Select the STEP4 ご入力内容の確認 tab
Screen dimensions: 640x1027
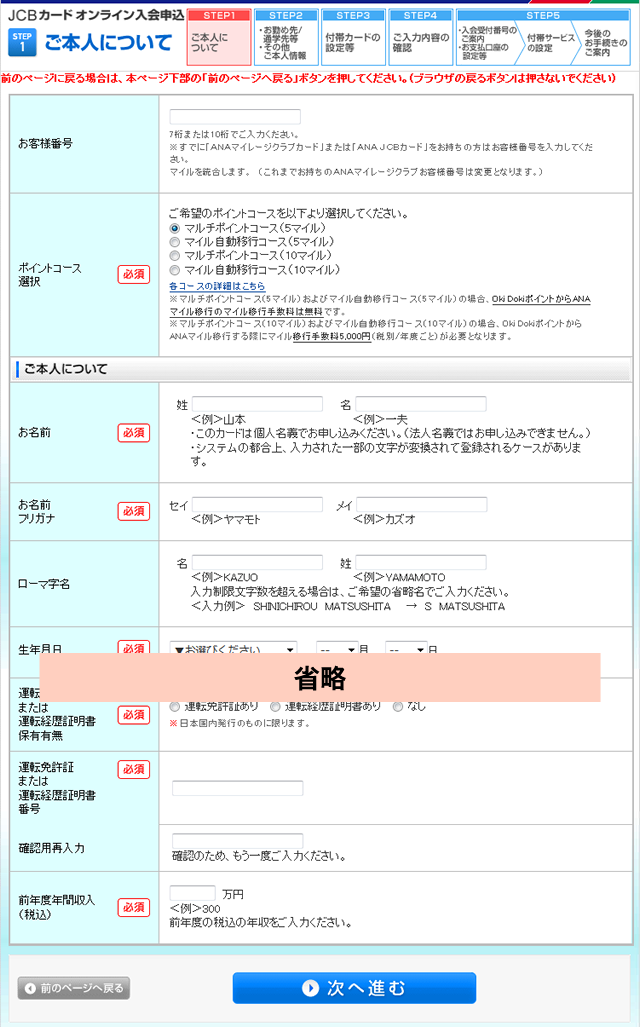pos(421,37)
